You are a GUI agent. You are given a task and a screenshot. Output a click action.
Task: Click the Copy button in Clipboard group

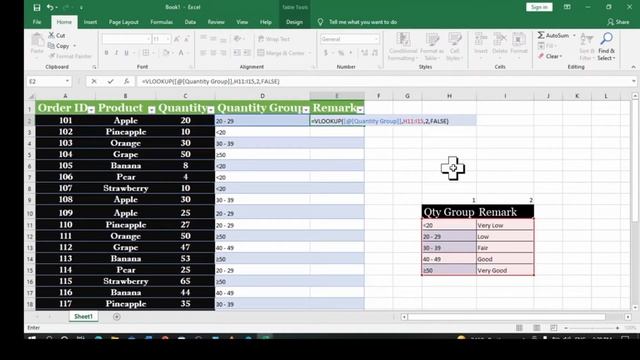tap(58, 46)
